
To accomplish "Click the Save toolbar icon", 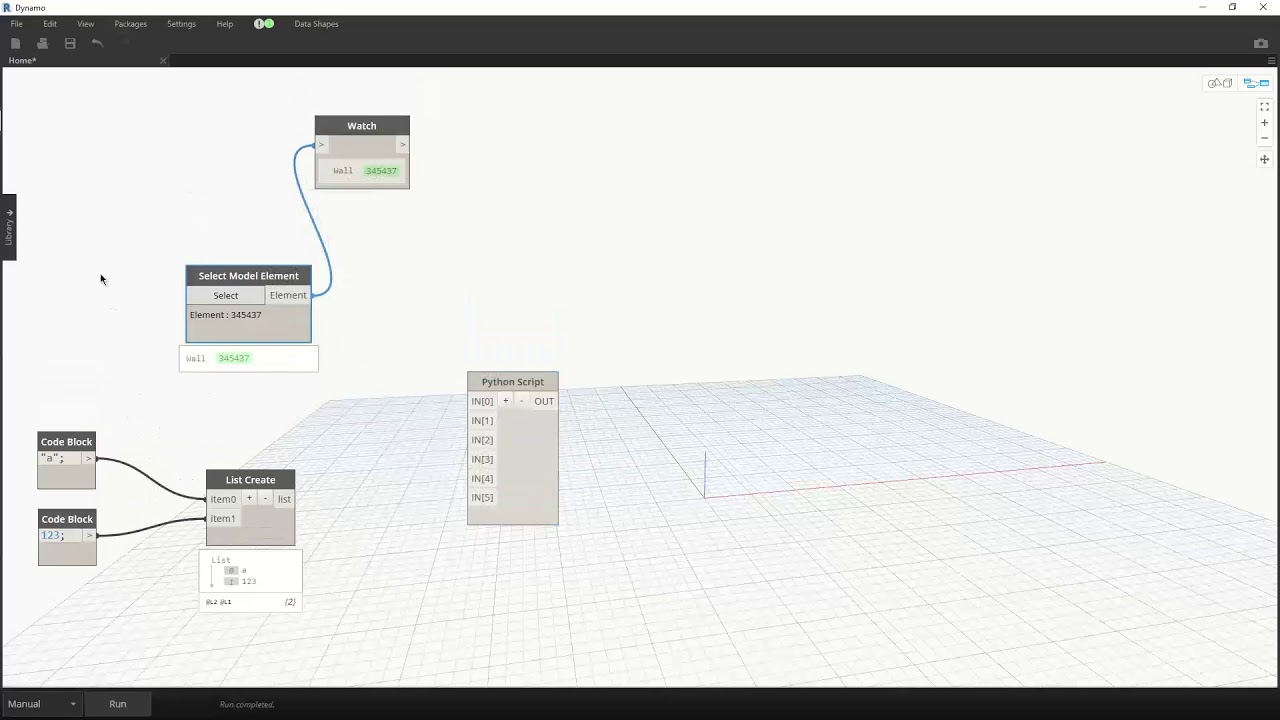I will pyautogui.click(x=70, y=43).
